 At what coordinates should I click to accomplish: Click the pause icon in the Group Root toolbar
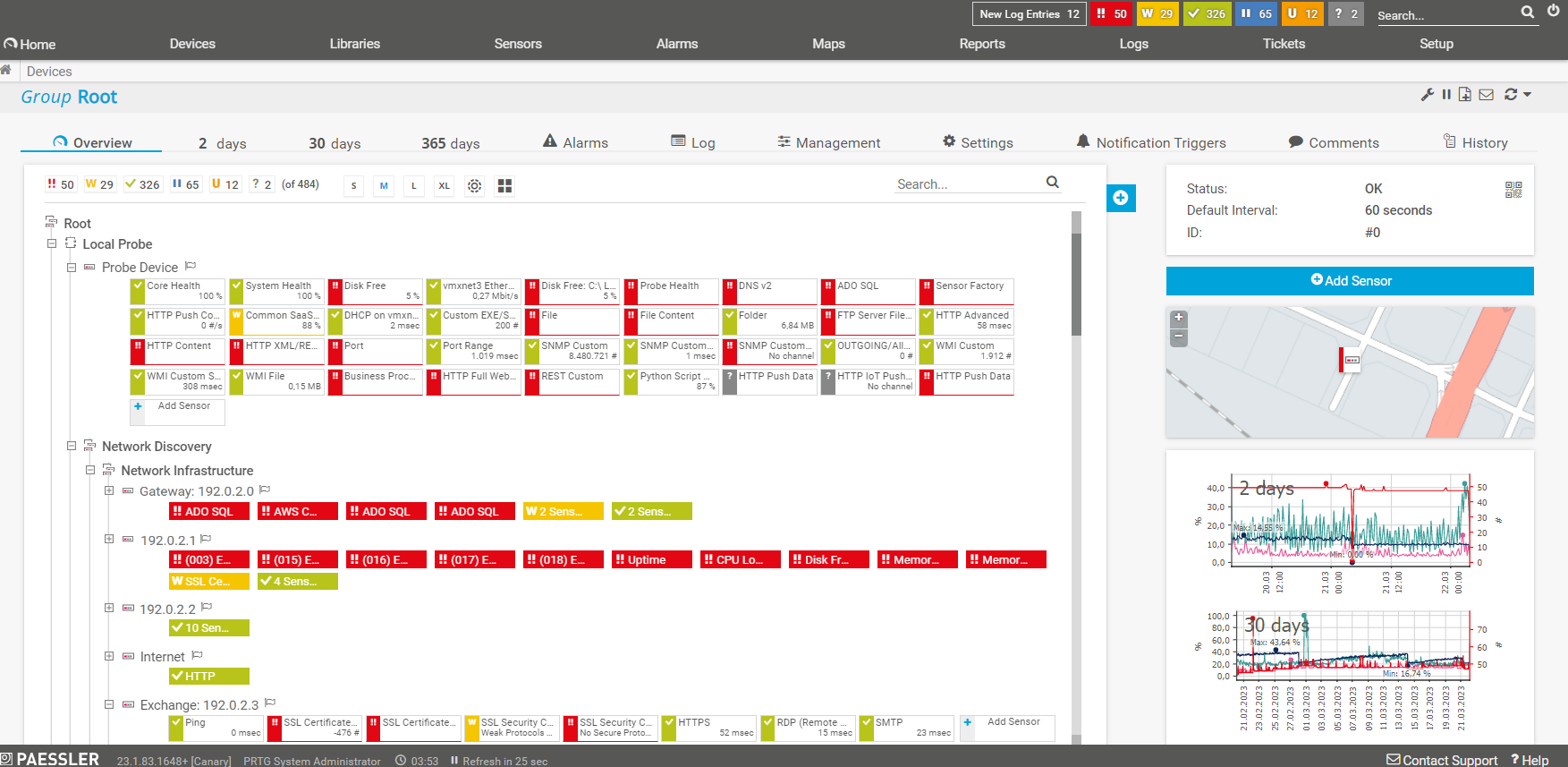coord(1446,95)
